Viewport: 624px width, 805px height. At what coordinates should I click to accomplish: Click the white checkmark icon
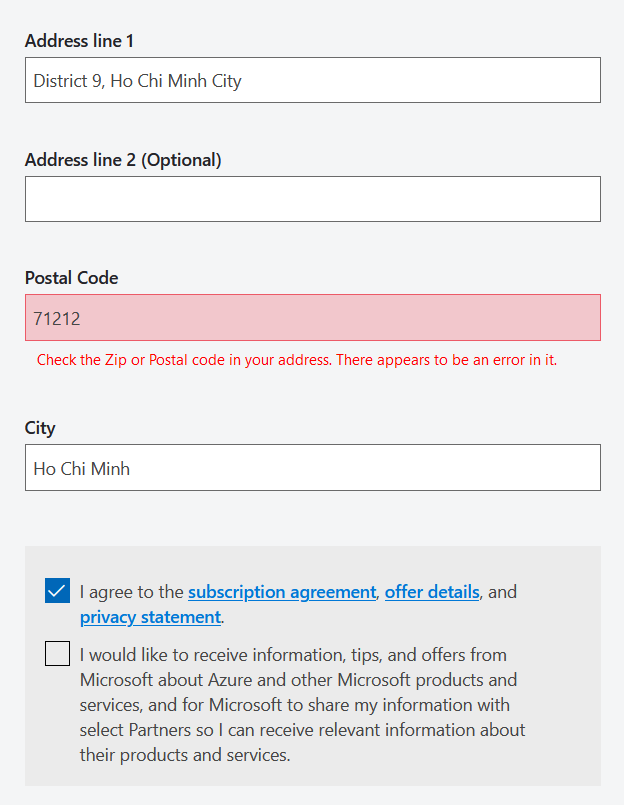pyautogui.click(x=57, y=591)
